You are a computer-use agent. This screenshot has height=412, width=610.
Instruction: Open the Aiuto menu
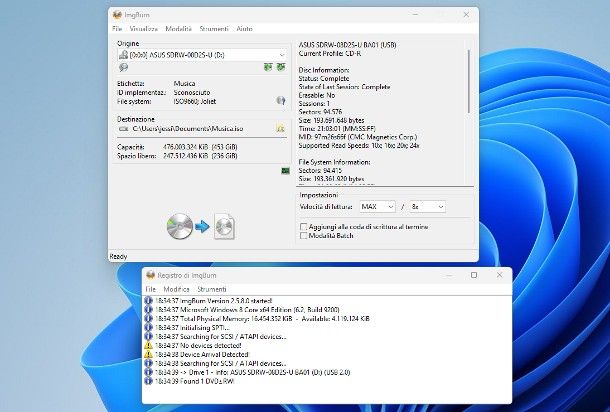[244, 29]
